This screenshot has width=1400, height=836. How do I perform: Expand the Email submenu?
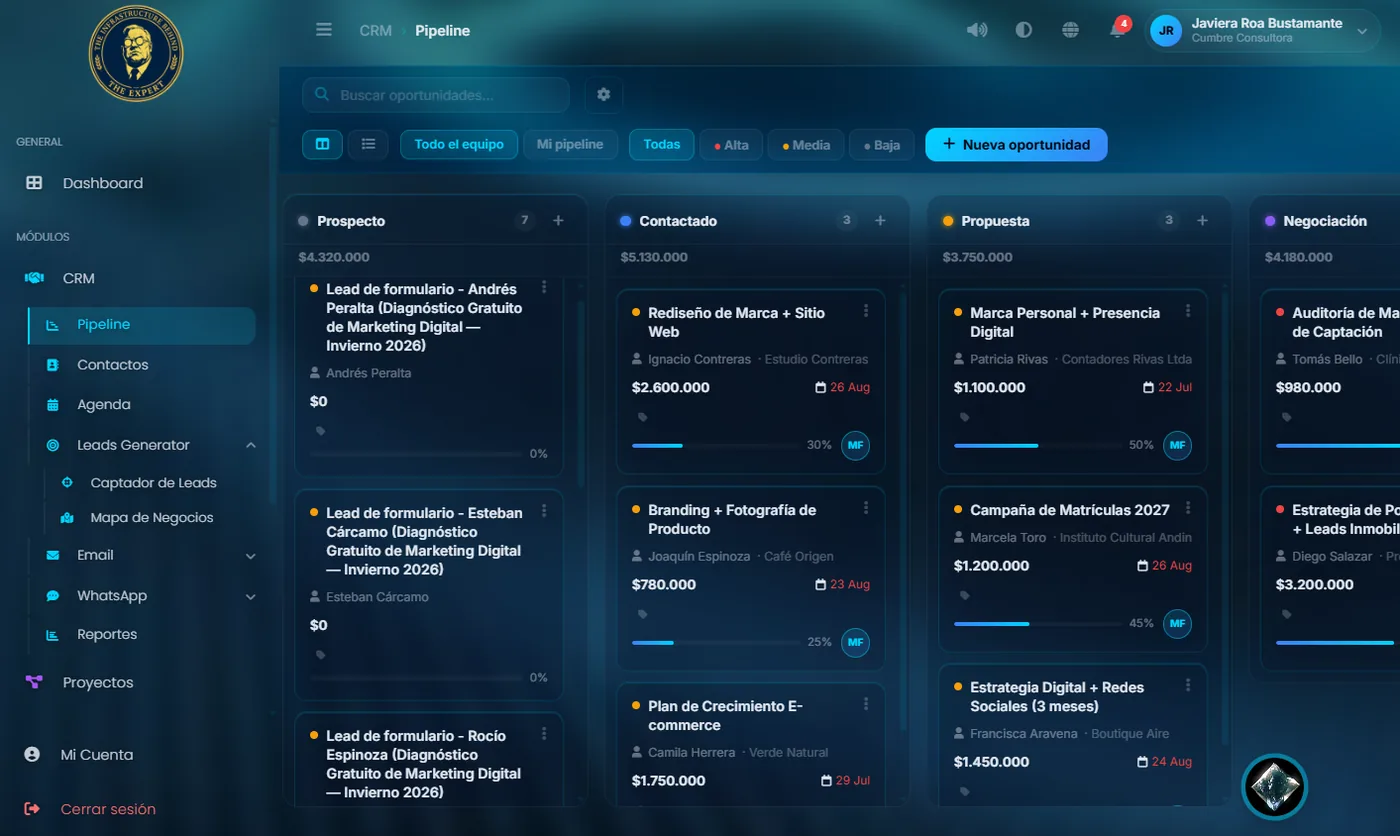coord(251,556)
